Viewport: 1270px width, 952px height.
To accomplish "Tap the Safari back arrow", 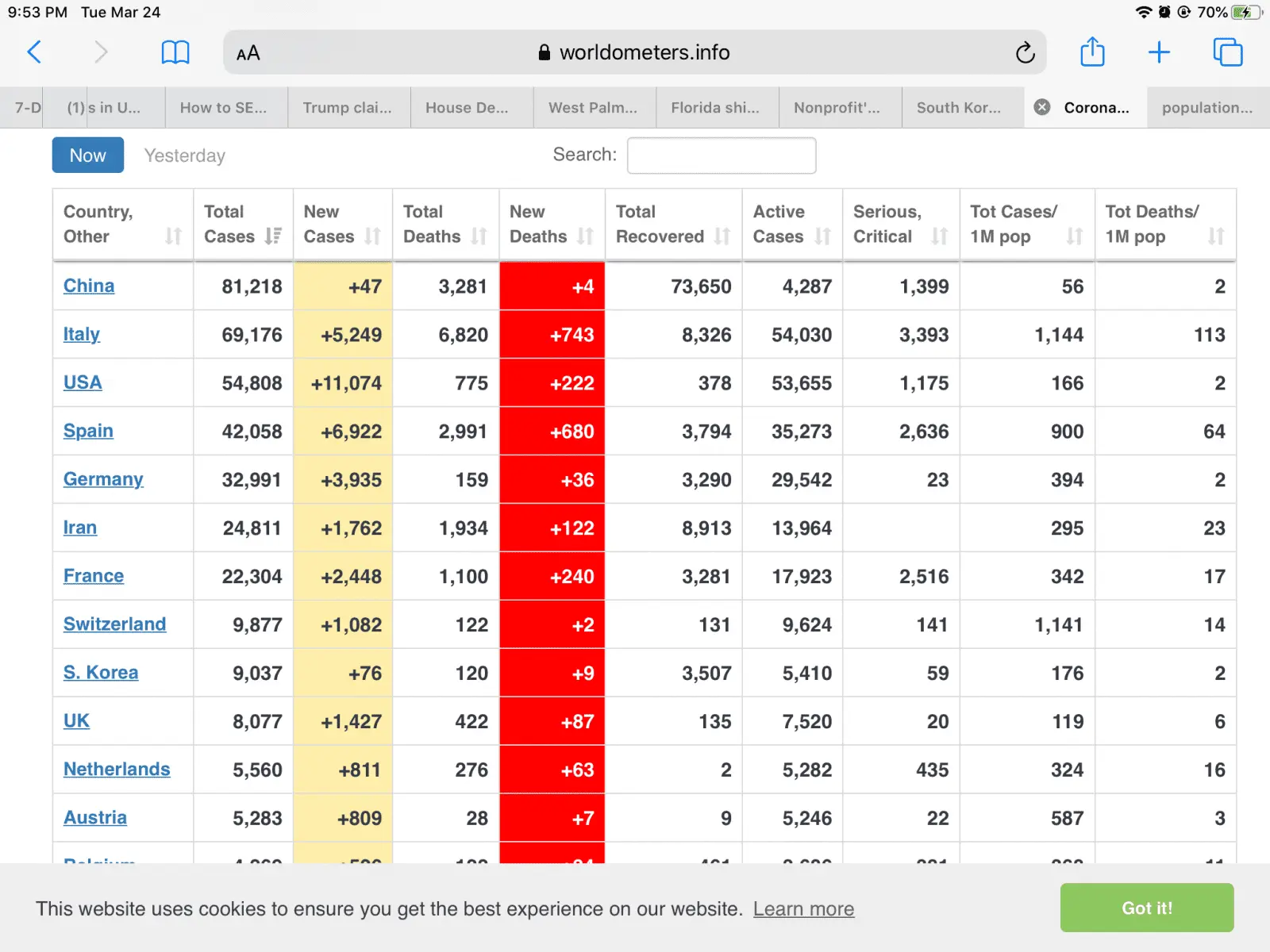I will pyautogui.click(x=34, y=52).
